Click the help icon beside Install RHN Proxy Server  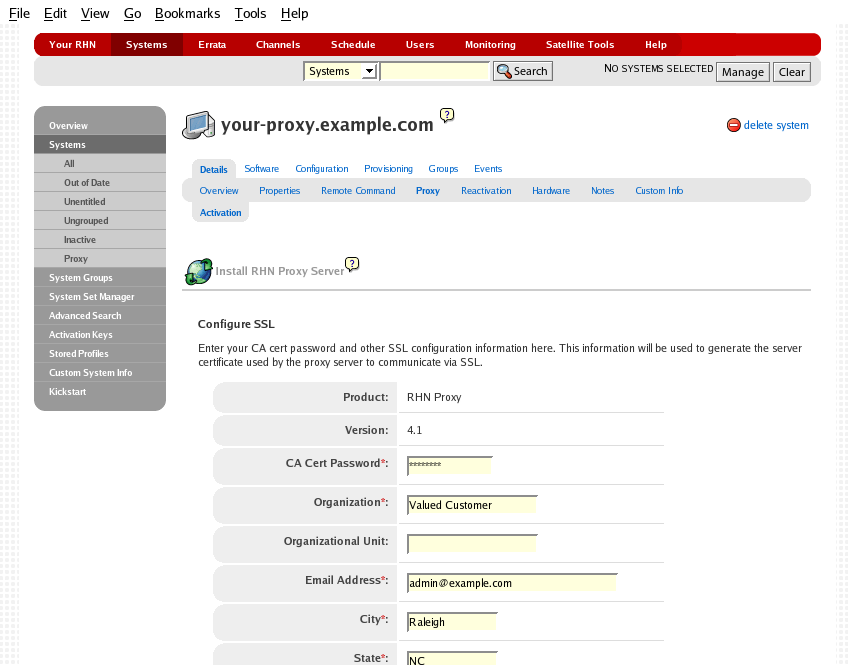click(352, 264)
